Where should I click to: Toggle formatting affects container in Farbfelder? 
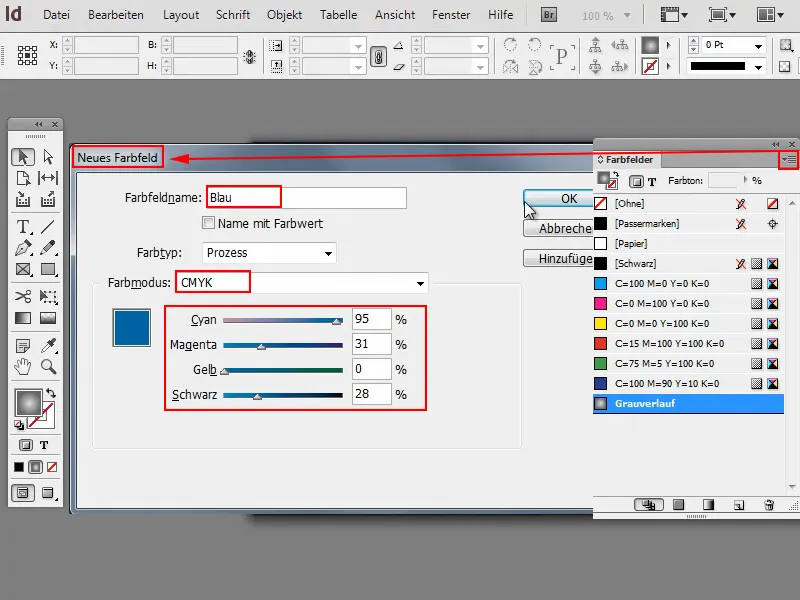tap(636, 182)
